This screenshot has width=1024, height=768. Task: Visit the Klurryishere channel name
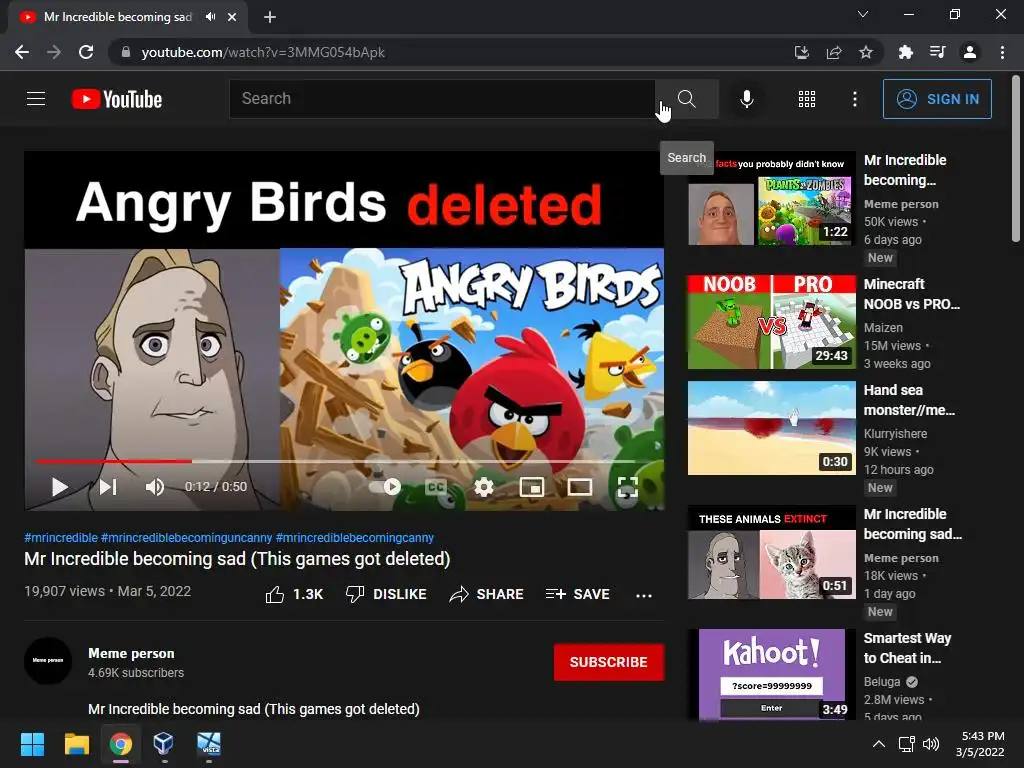click(x=895, y=434)
